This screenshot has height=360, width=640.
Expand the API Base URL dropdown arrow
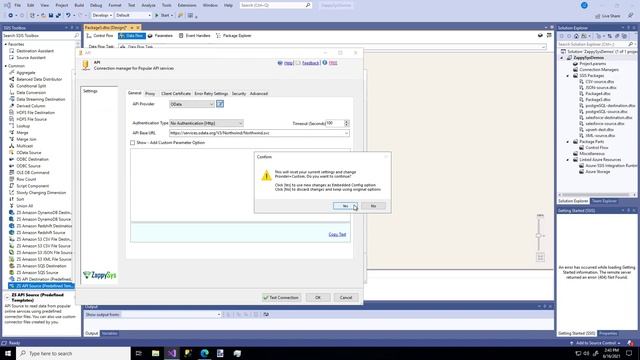(346, 133)
